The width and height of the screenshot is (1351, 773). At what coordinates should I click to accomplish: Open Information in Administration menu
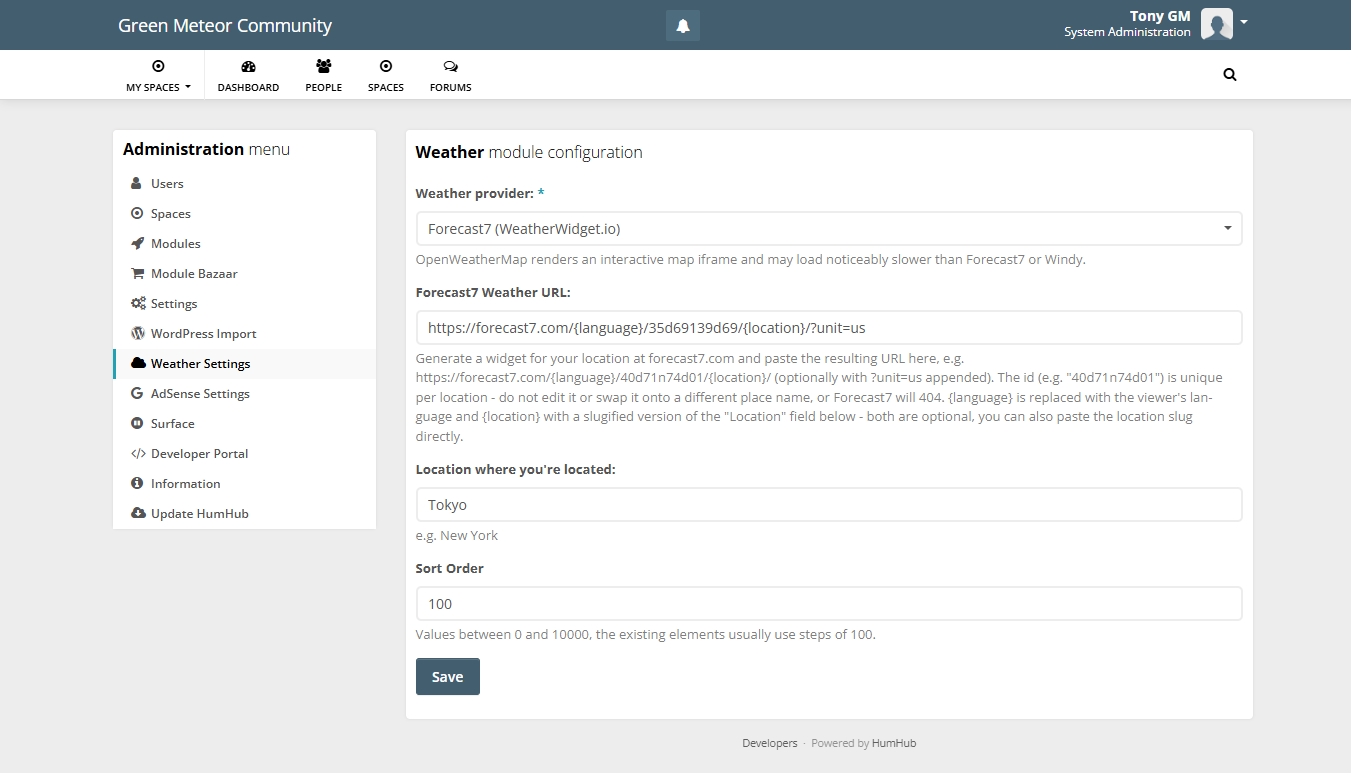[x=245, y=483]
